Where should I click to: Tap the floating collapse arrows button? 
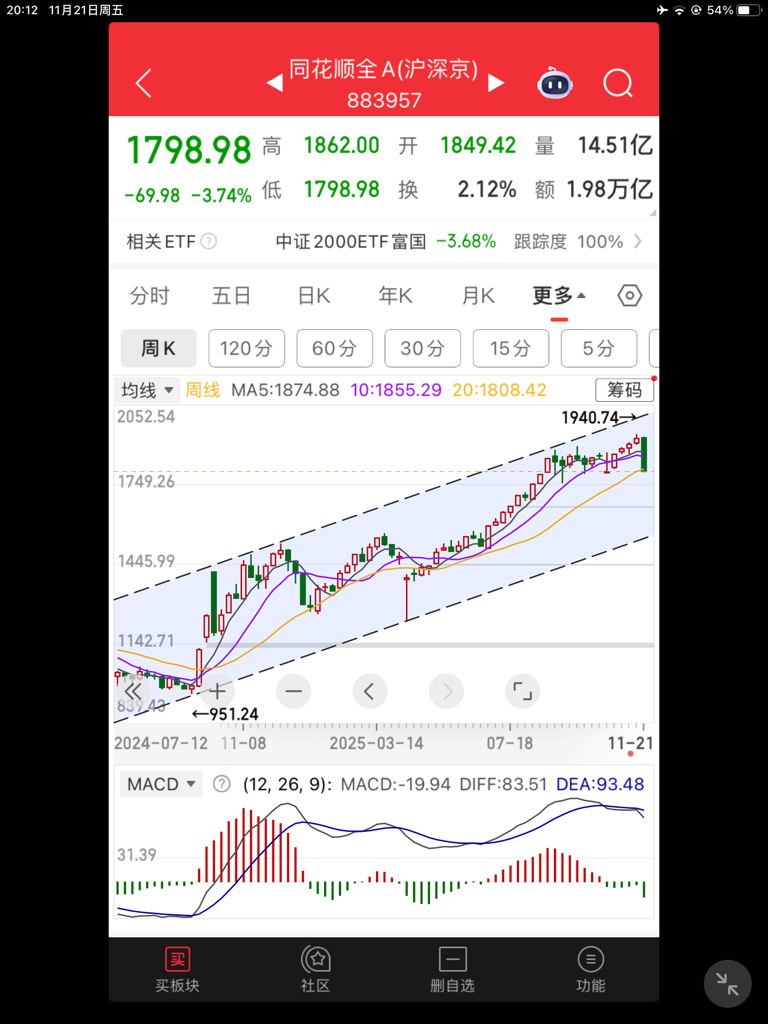point(727,984)
